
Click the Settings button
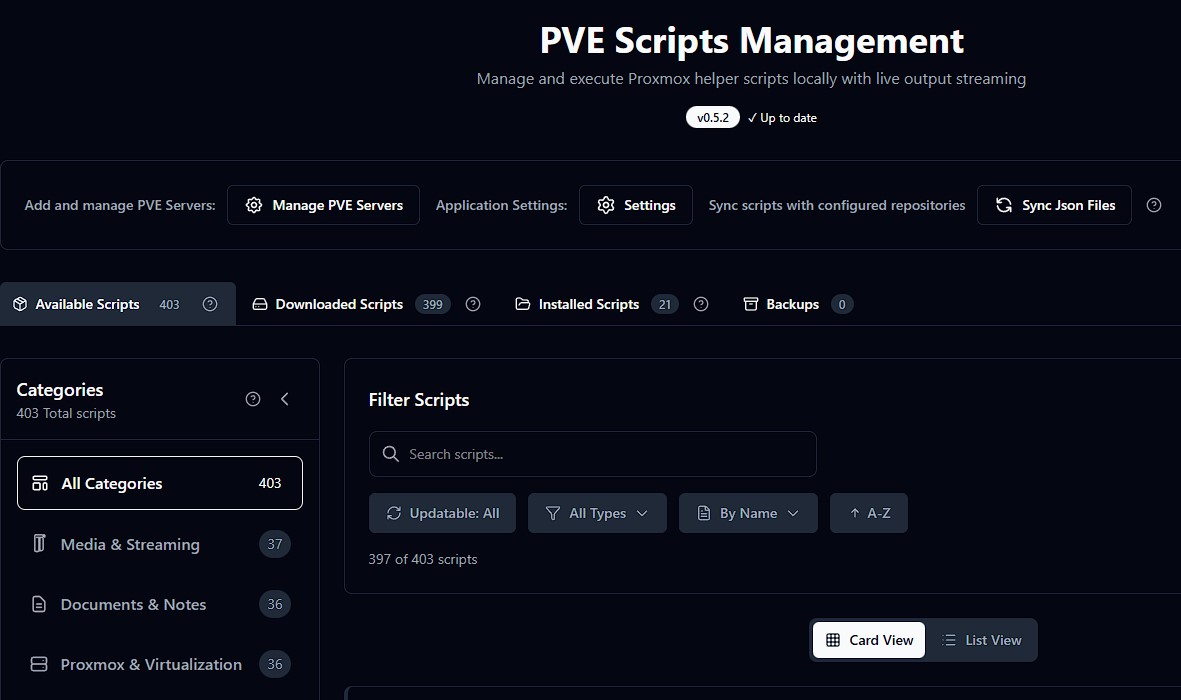(x=636, y=205)
